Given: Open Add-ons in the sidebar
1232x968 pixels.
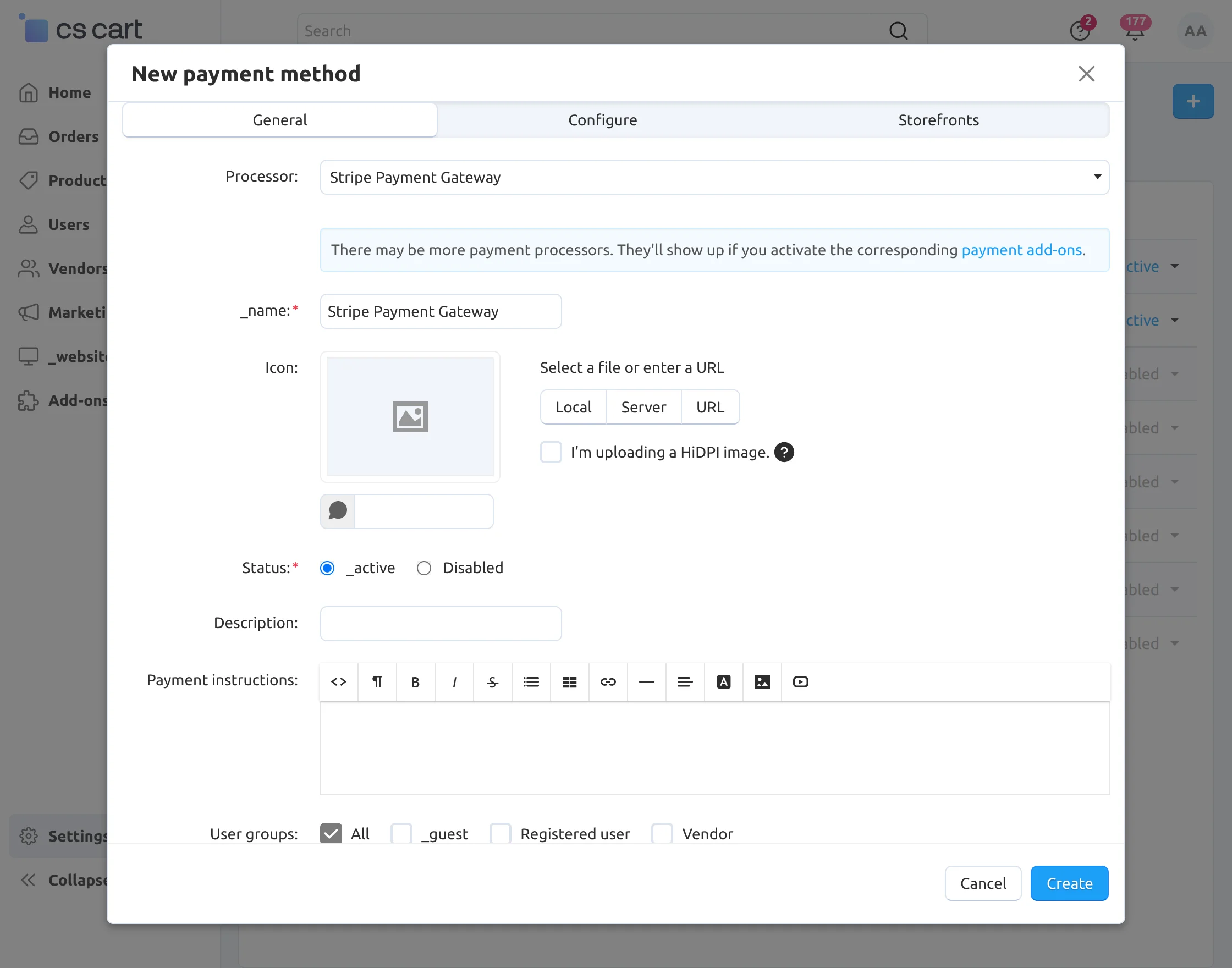Looking at the screenshot, I should [62, 400].
